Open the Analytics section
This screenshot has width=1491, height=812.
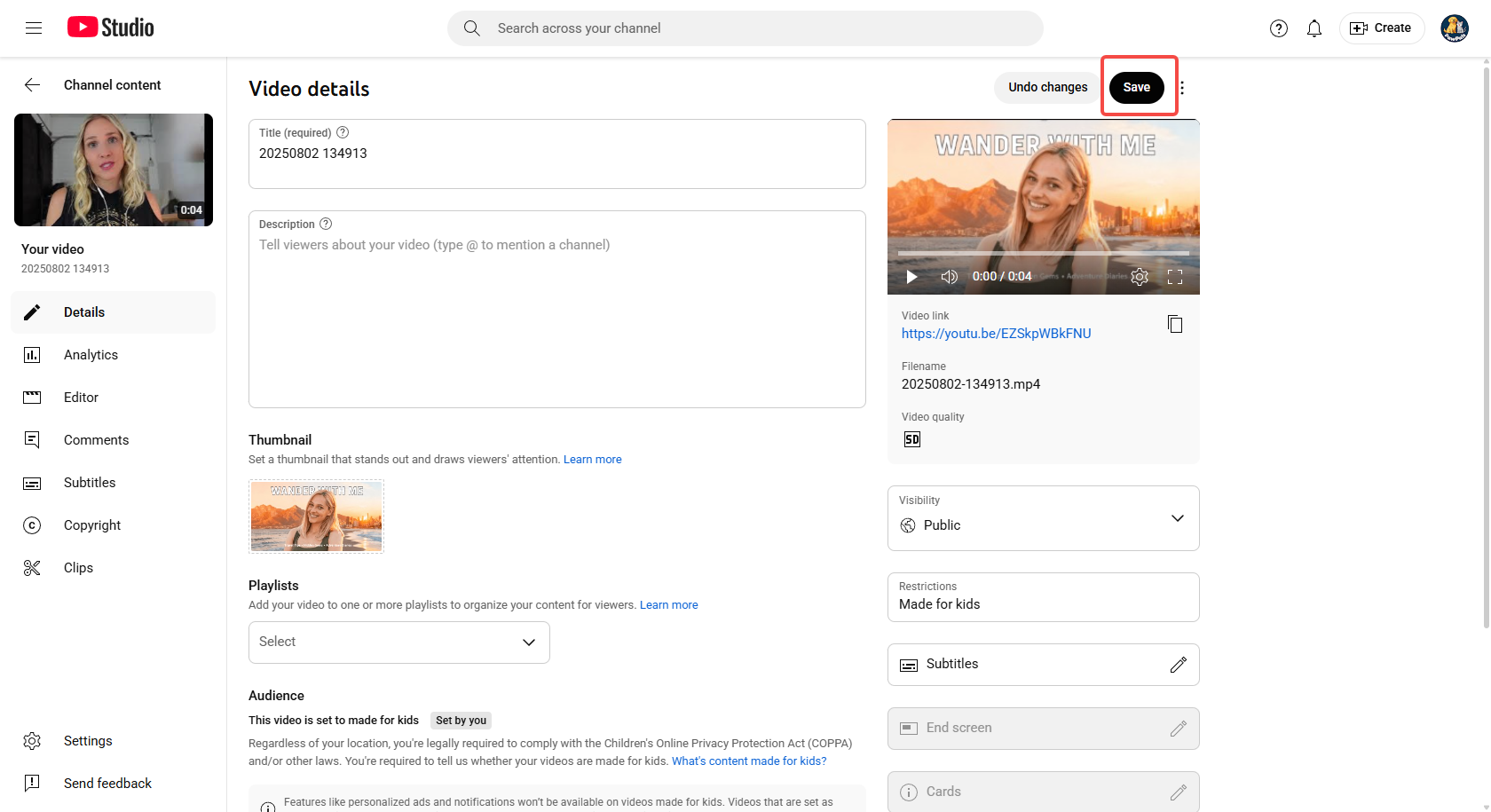(x=91, y=354)
